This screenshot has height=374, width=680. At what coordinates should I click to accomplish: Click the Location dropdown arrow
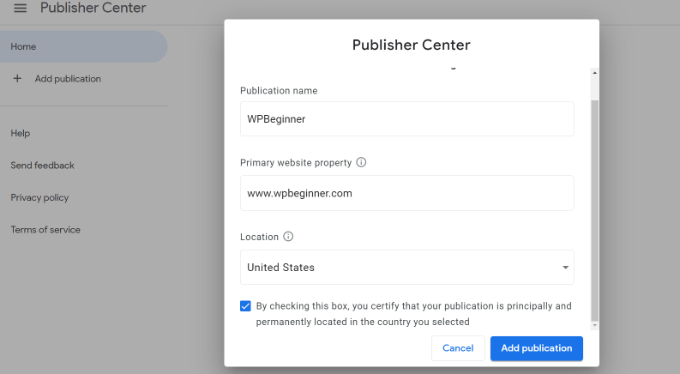pyautogui.click(x=565, y=267)
